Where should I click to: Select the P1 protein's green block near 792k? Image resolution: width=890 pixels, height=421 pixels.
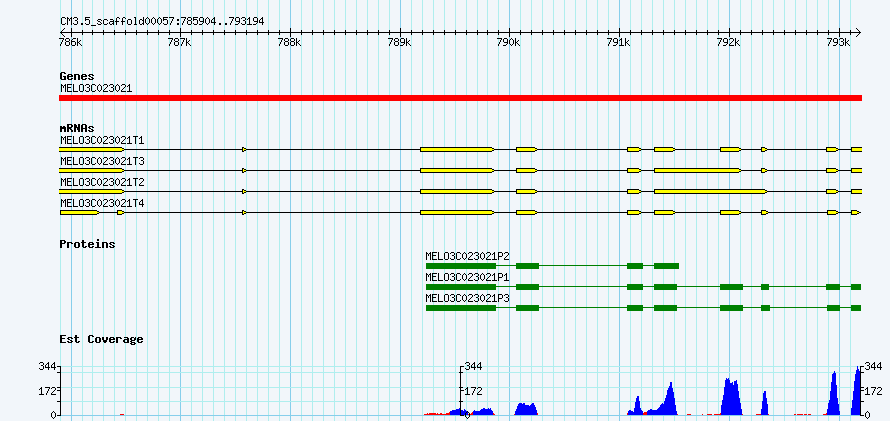tap(731, 287)
